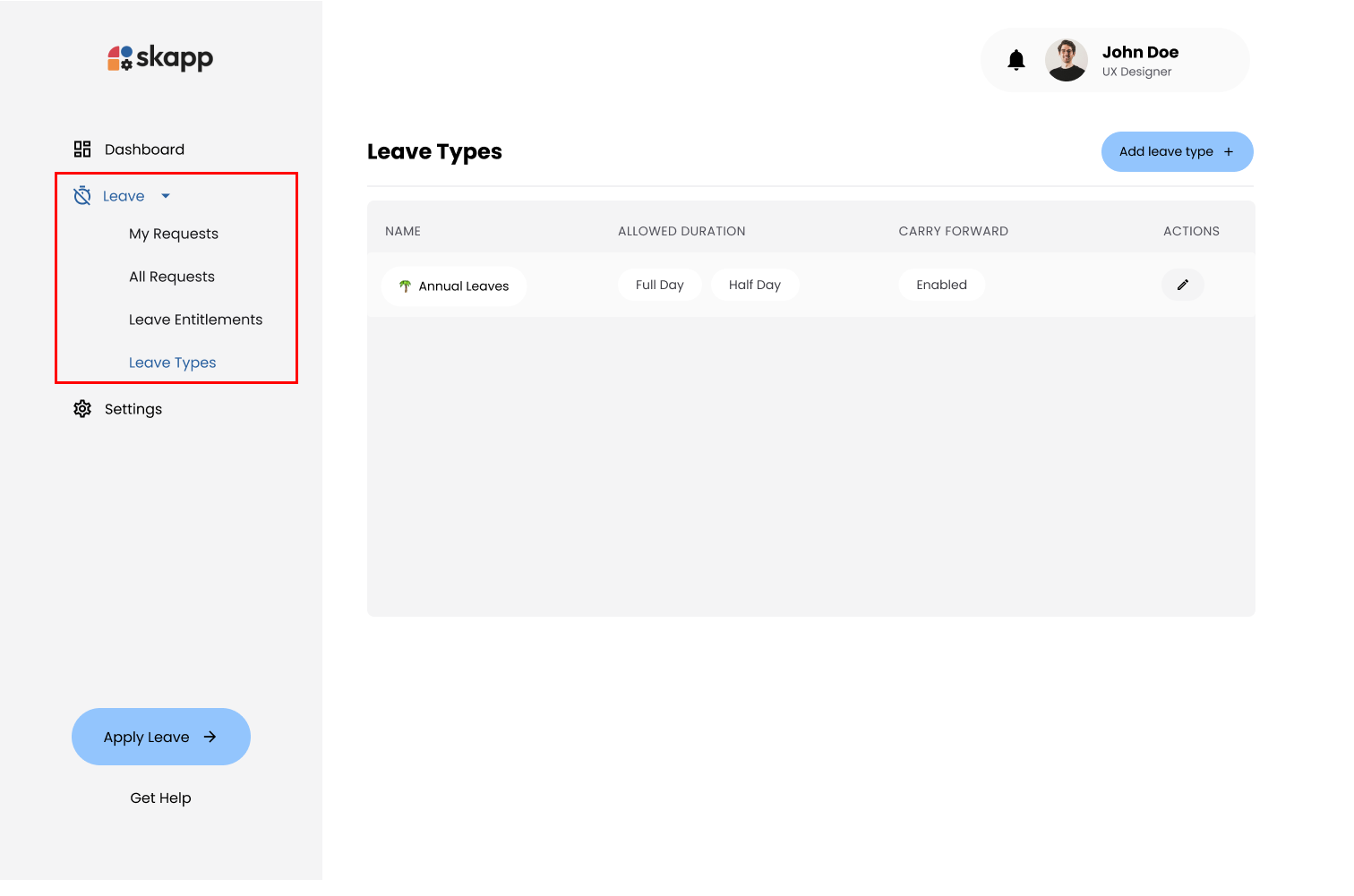Collapse the Leave section chevron
The height and width of the screenshot is (896, 1354).
pyautogui.click(x=165, y=195)
